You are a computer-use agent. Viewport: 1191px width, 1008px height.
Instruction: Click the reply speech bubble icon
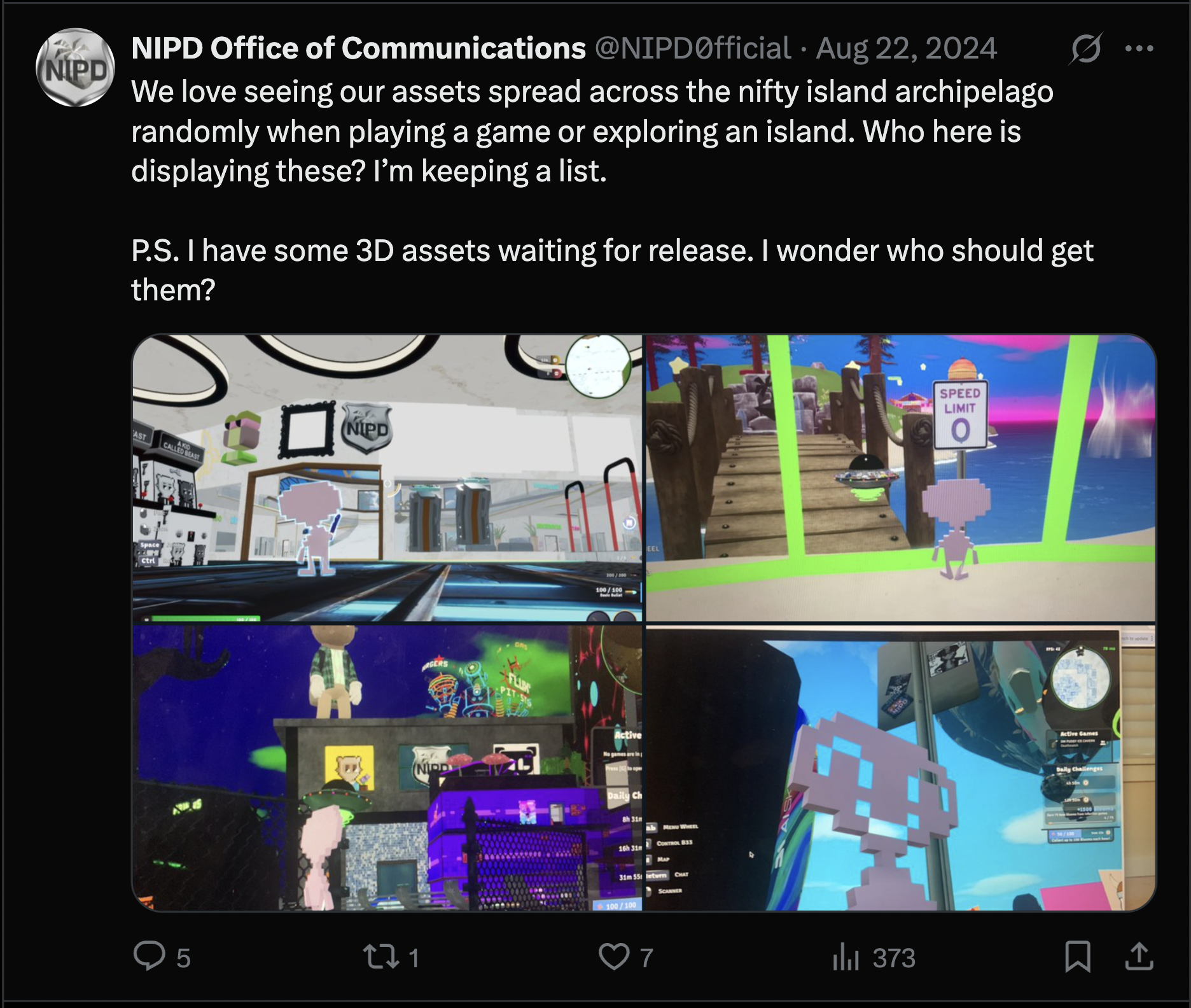point(150,955)
